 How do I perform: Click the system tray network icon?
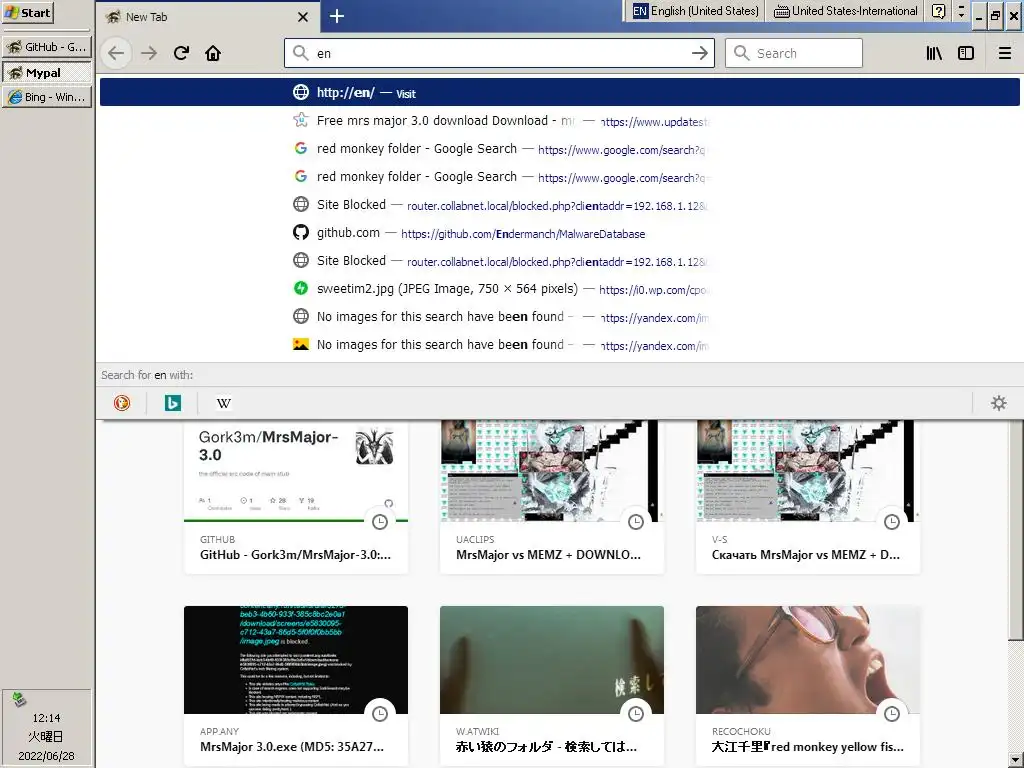(x=19, y=700)
